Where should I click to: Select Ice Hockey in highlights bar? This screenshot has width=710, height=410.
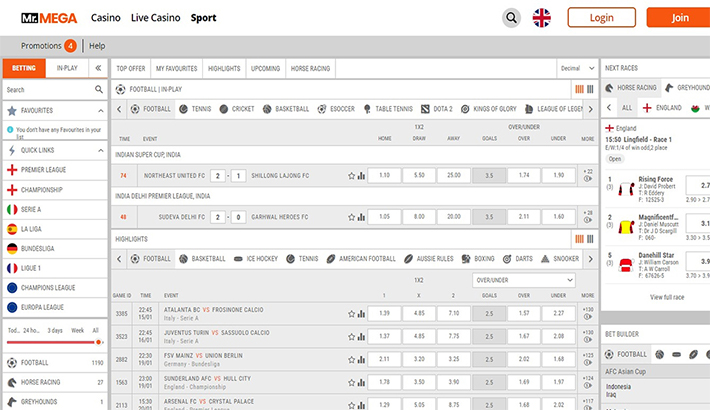256,259
